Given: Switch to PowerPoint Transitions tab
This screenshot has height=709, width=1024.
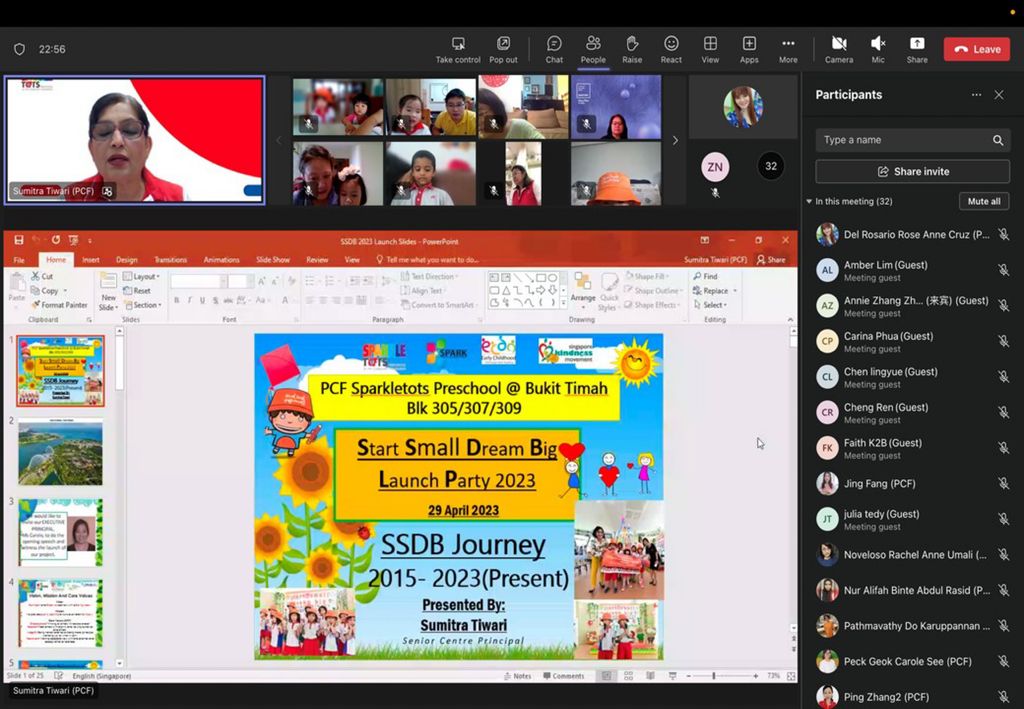Looking at the screenshot, I should (x=170, y=260).
